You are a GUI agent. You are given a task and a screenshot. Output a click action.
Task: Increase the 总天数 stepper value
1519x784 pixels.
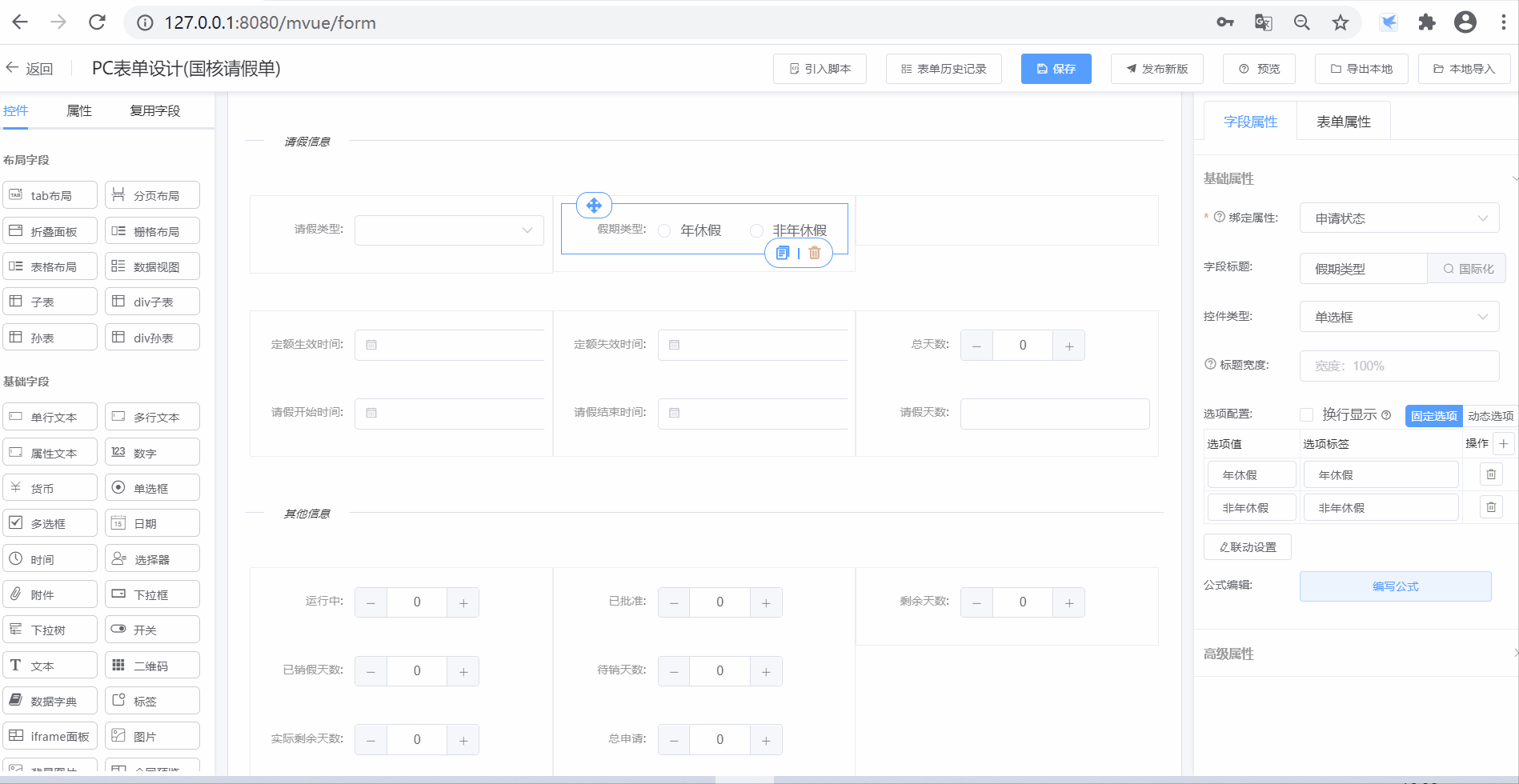pyautogui.click(x=1069, y=346)
